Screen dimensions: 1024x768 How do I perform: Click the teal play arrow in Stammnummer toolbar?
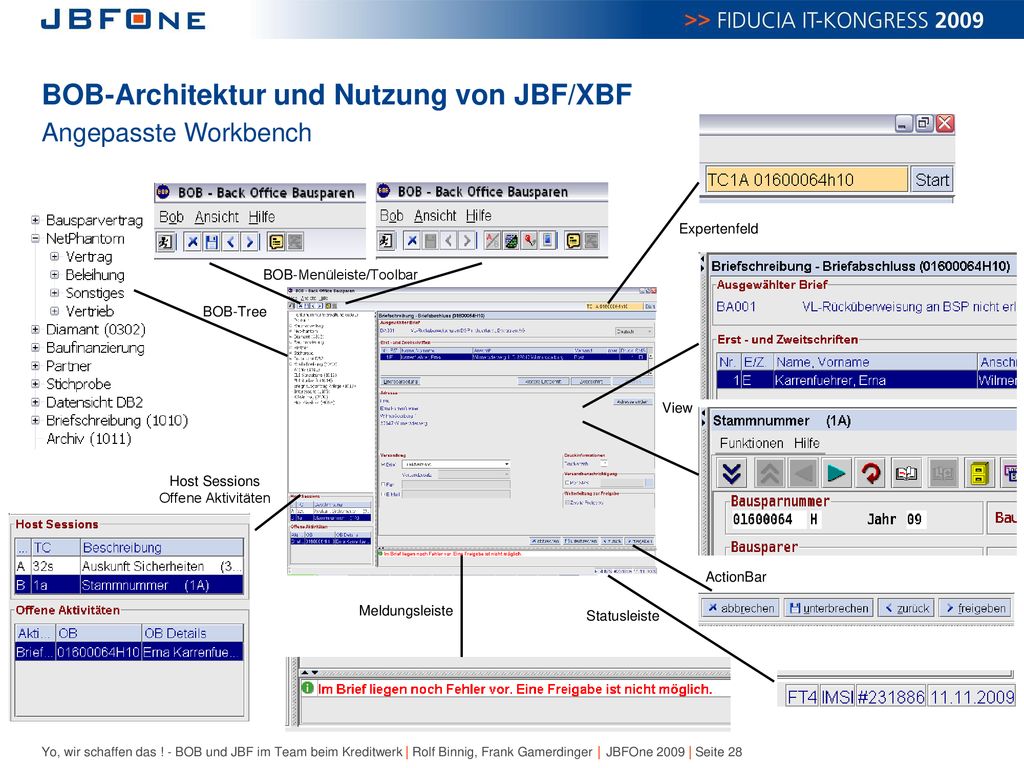[837, 473]
